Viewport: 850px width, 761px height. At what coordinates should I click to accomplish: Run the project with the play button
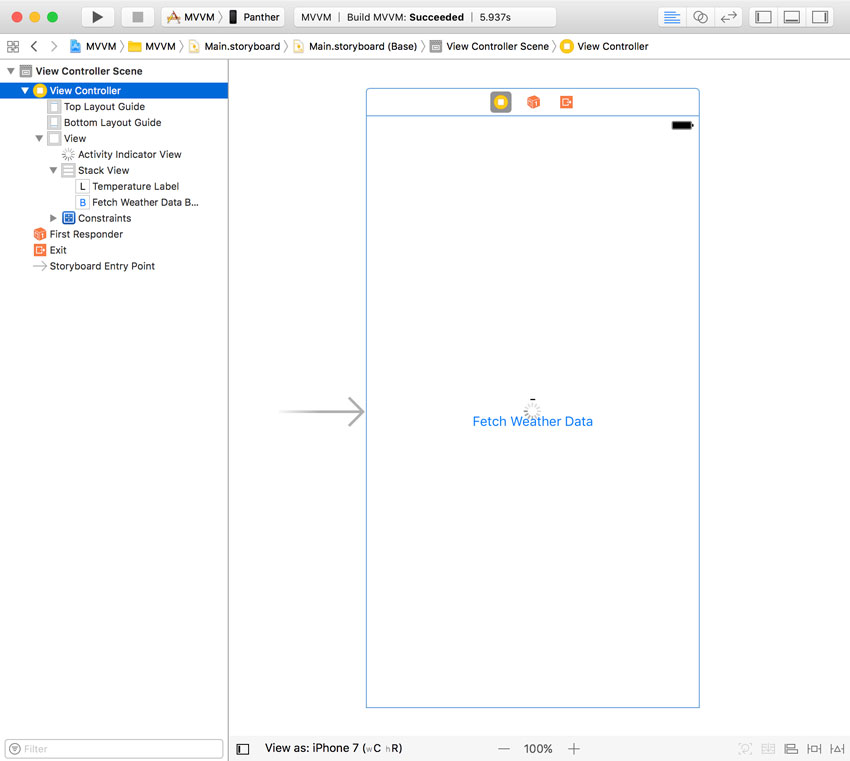[98, 17]
